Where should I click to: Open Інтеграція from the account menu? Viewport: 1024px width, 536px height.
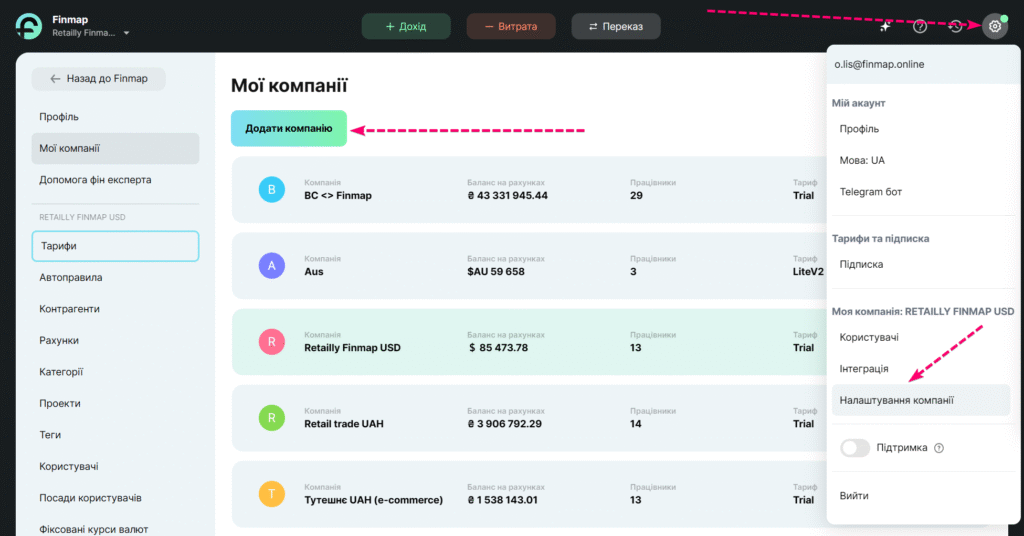[x=864, y=369]
